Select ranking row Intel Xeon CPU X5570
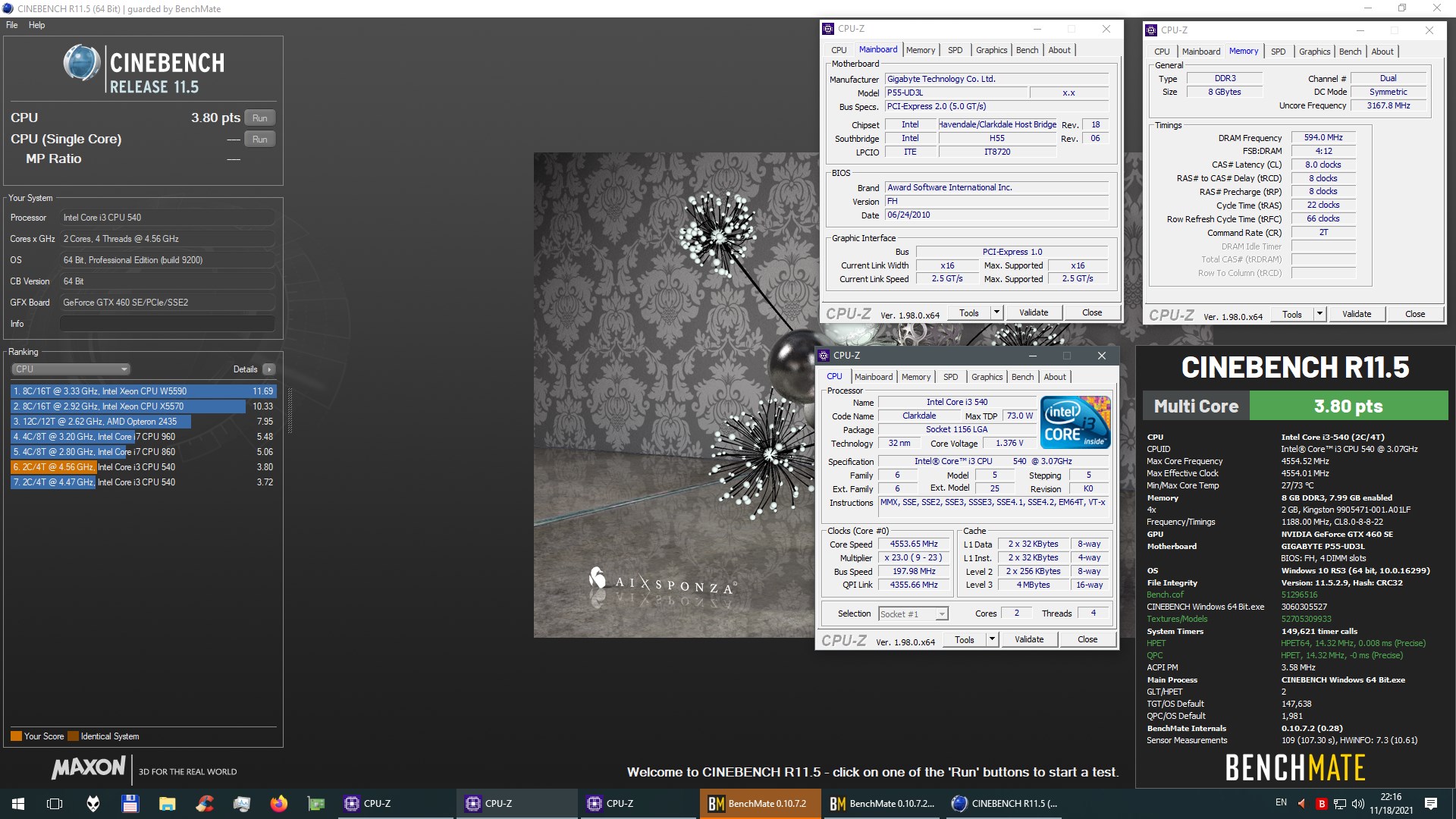 click(143, 406)
